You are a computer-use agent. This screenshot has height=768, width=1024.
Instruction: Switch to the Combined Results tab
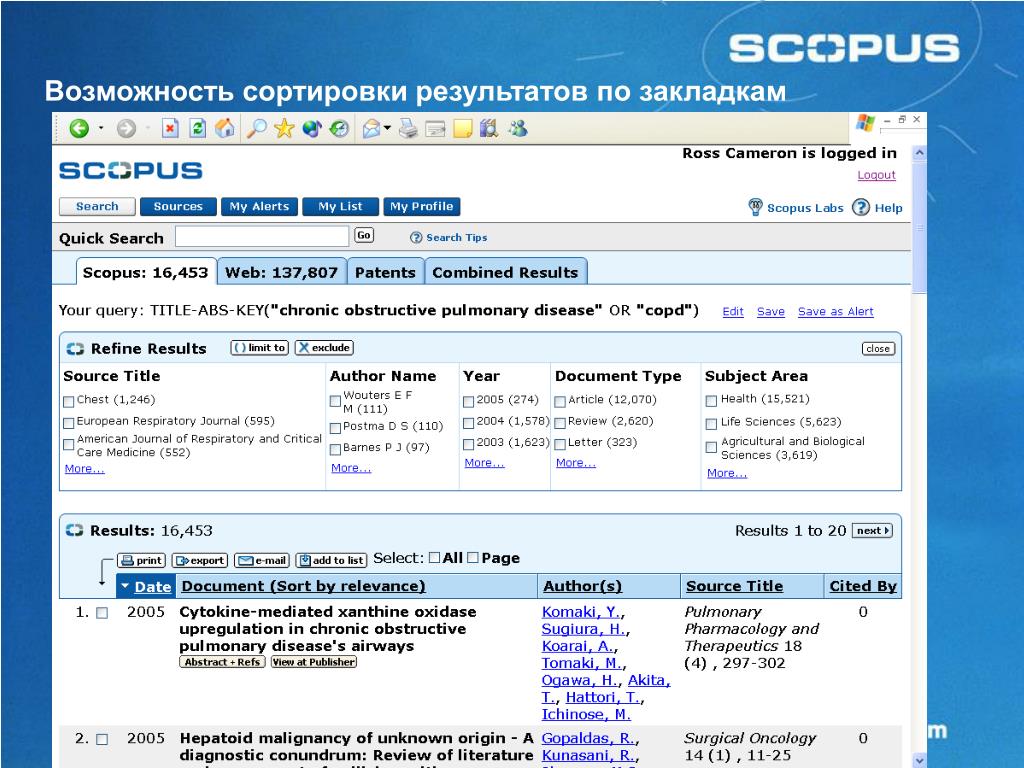(505, 272)
